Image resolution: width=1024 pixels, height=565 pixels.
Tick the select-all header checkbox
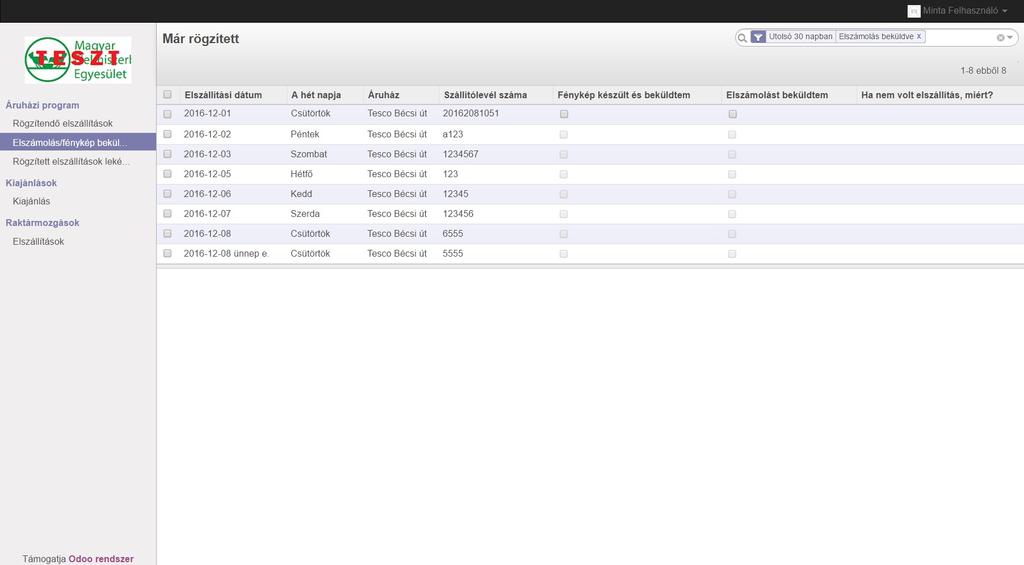click(167, 95)
